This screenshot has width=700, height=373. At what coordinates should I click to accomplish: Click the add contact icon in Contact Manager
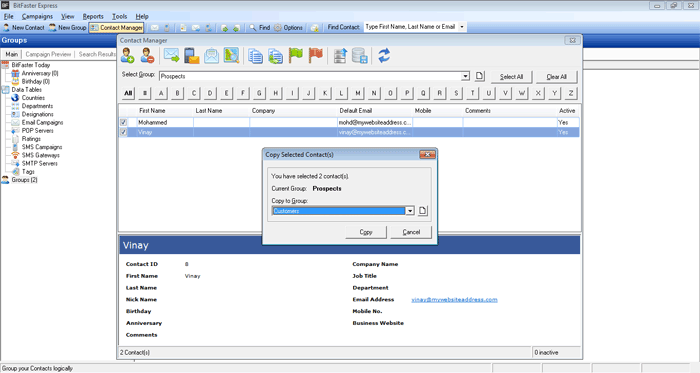(x=127, y=56)
